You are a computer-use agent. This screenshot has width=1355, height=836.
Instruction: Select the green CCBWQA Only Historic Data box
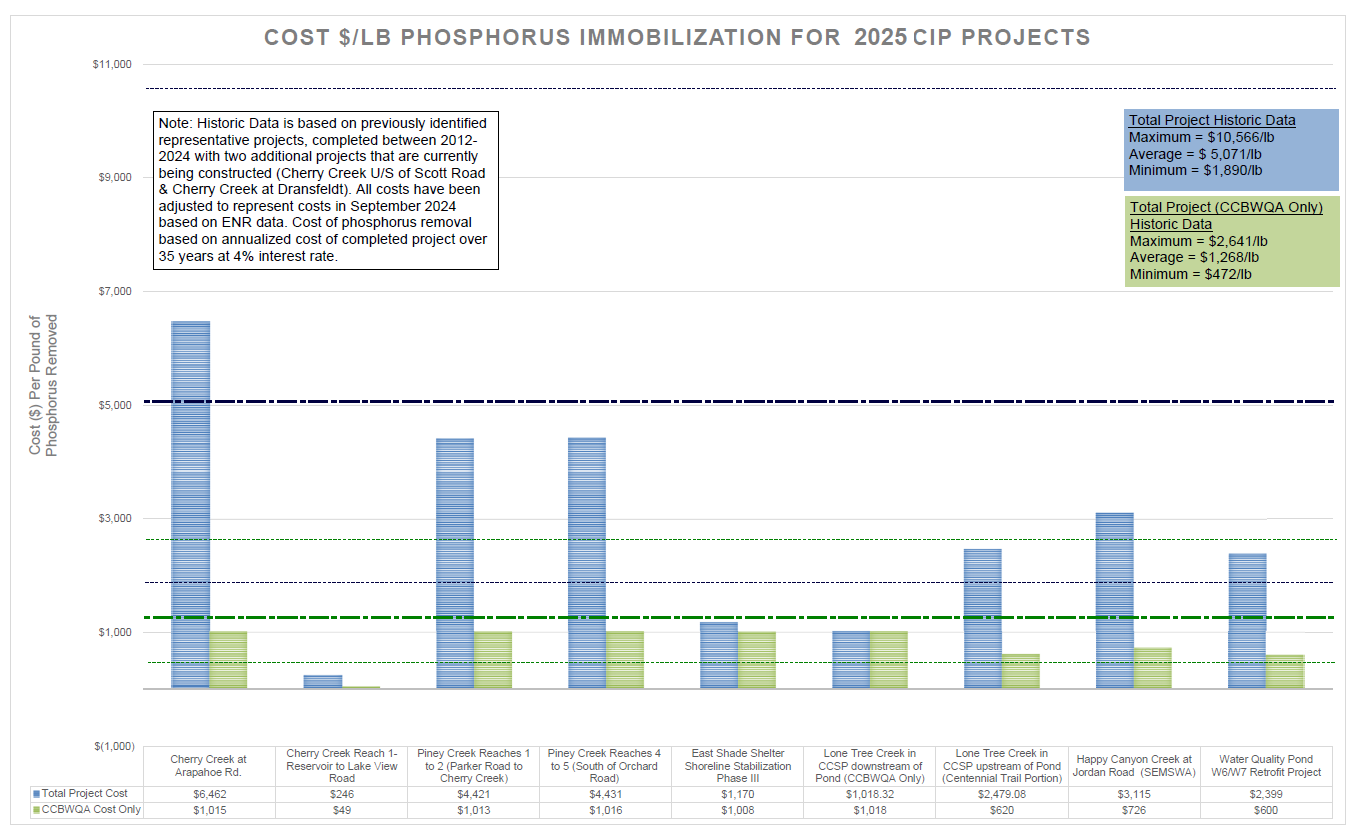pyautogui.click(x=1231, y=240)
